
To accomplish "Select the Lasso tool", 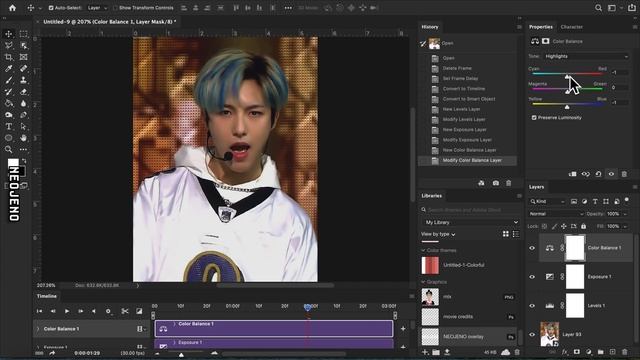I will (x=9, y=45).
